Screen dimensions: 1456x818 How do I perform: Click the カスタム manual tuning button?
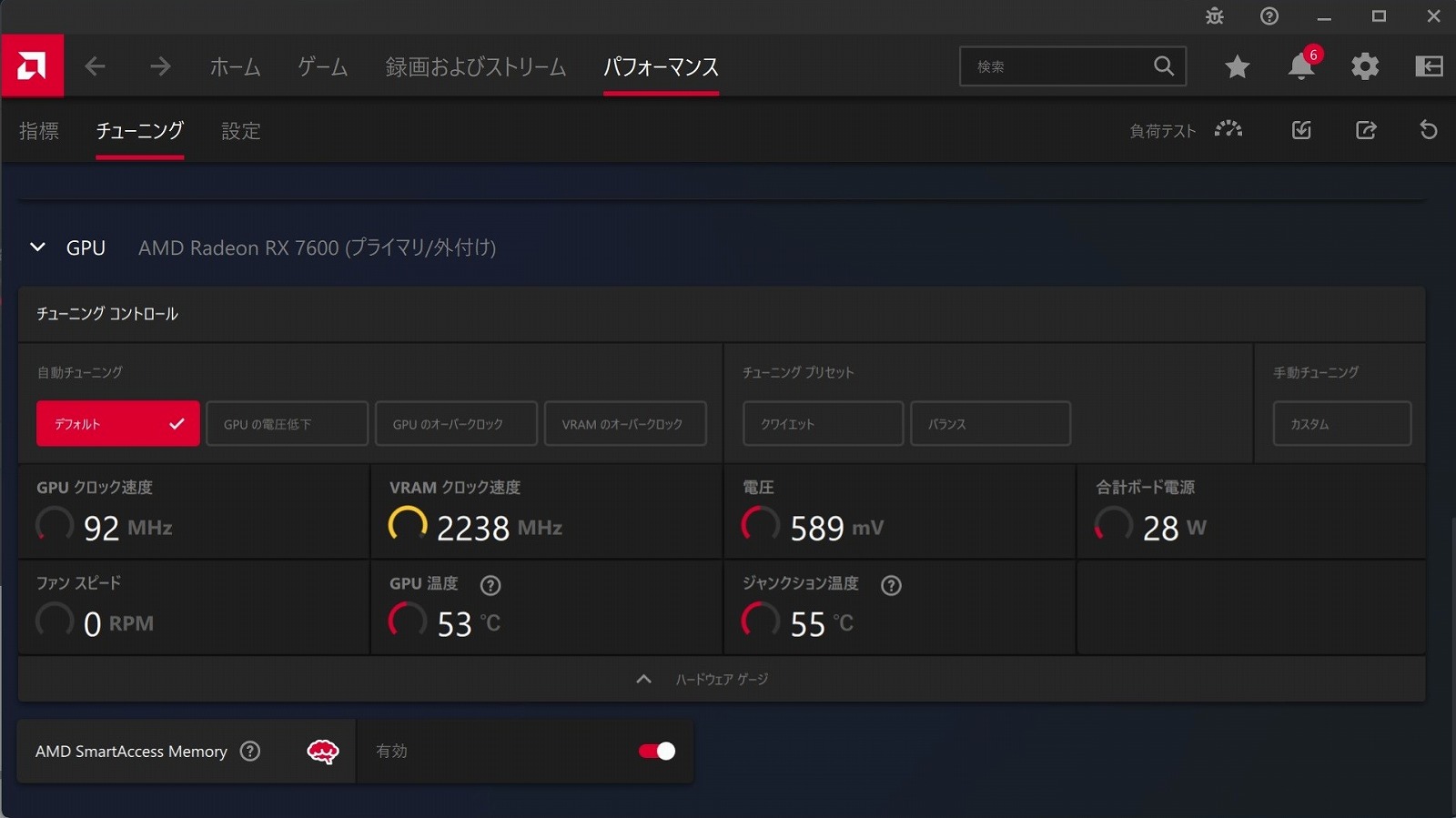(1341, 424)
